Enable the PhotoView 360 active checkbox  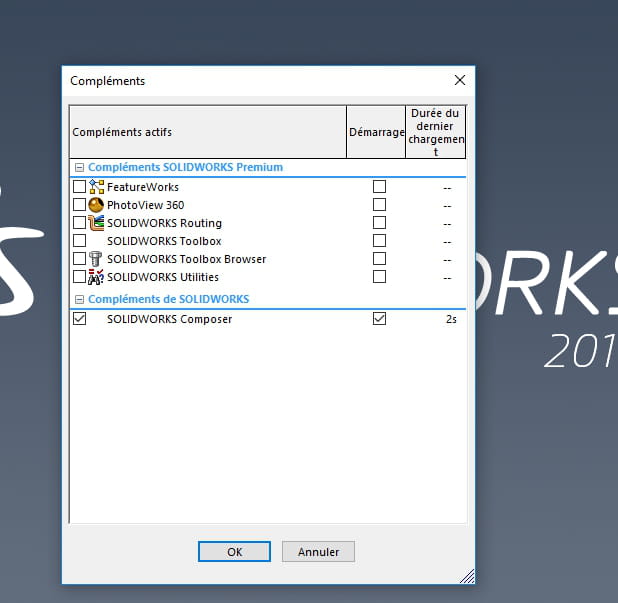tap(80, 205)
